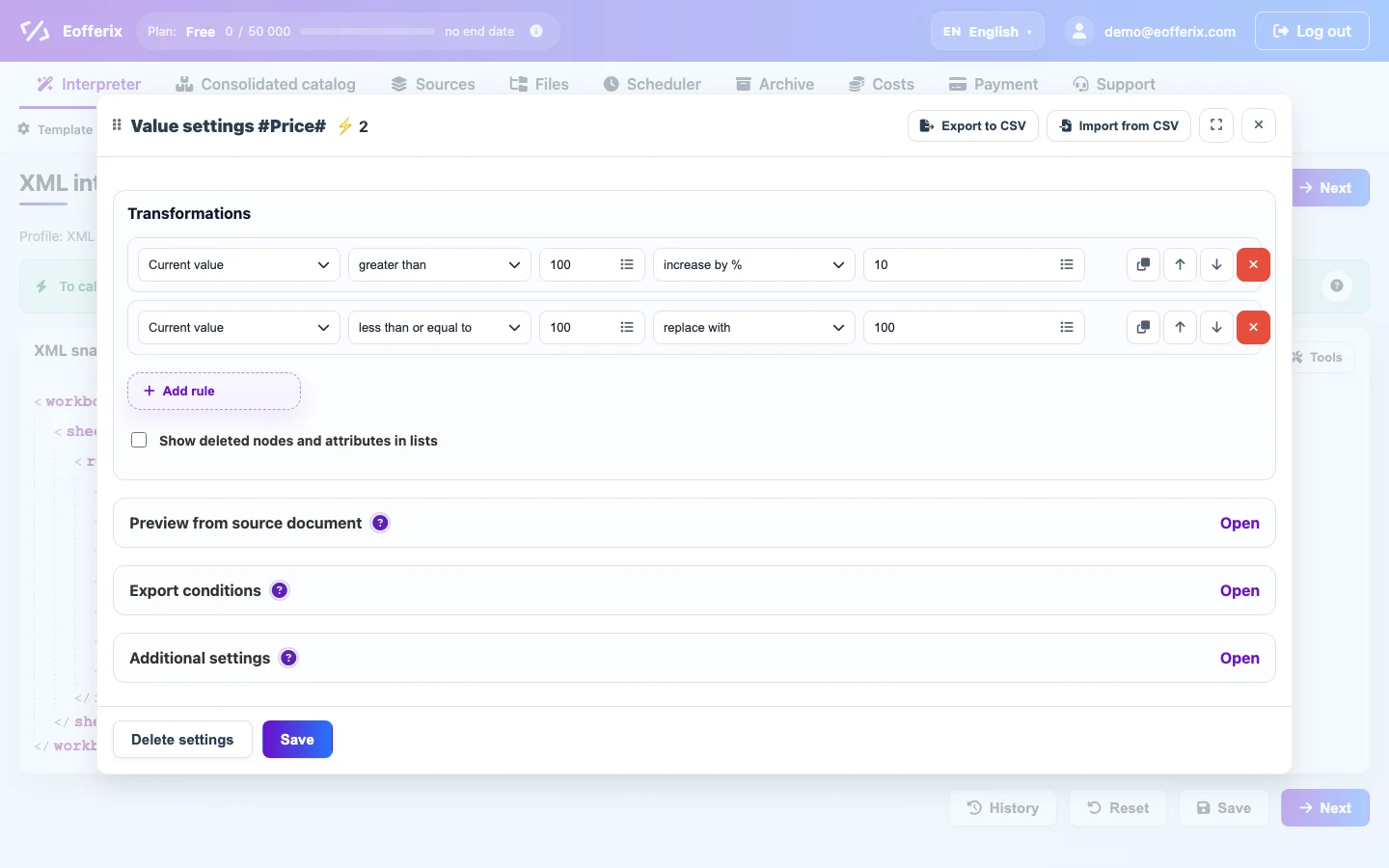Open the second rule's Current value dropdown
The width and height of the screenshot is (1389, 868).
[239, 327]
